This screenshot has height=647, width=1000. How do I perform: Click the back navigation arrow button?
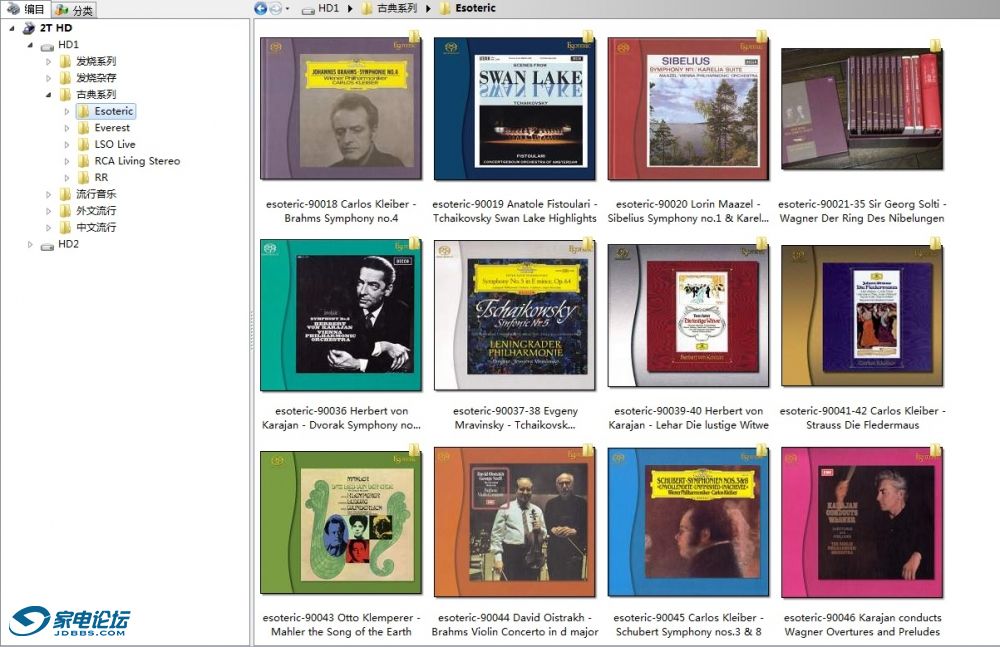click(x=260, y=8)
